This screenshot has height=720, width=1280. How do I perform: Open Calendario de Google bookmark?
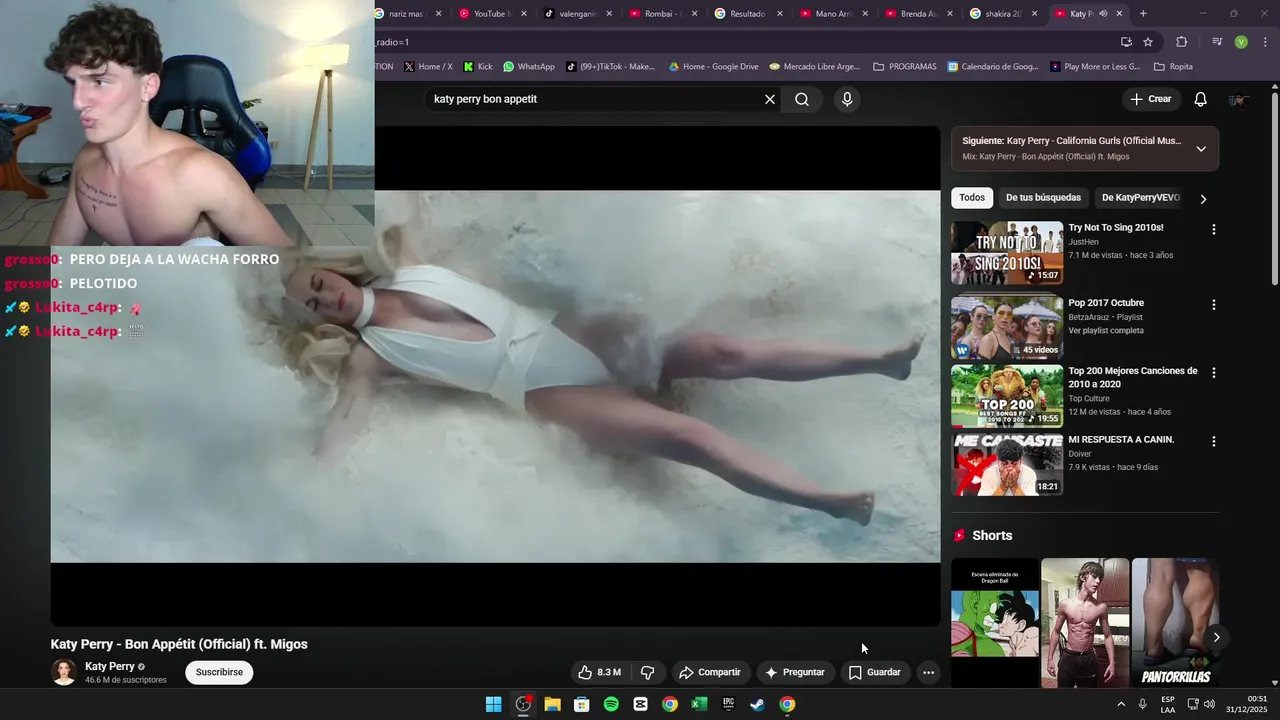point(992,67)
